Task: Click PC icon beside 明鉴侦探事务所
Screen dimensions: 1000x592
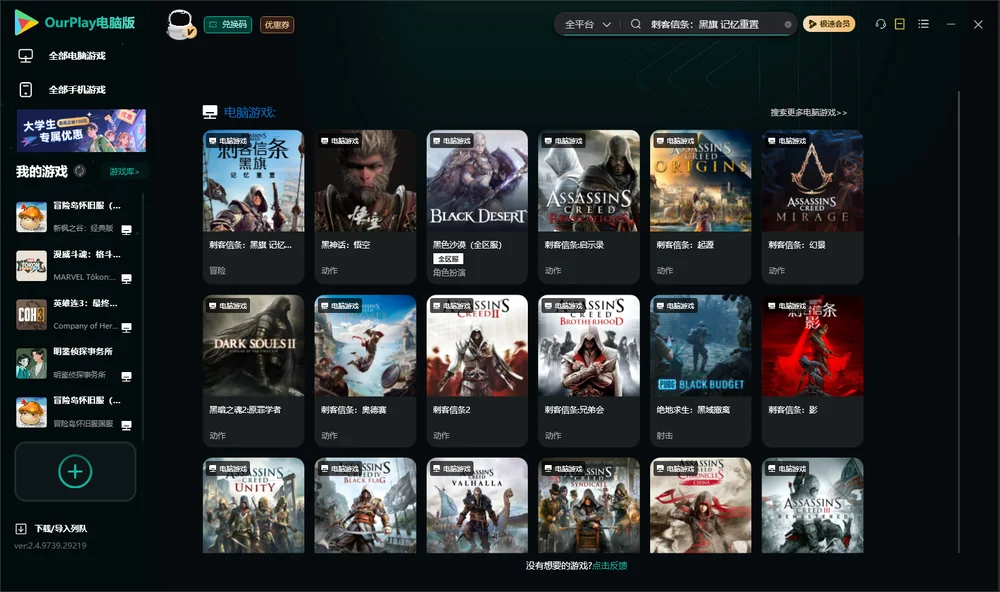Action: [x=126, y=376]
